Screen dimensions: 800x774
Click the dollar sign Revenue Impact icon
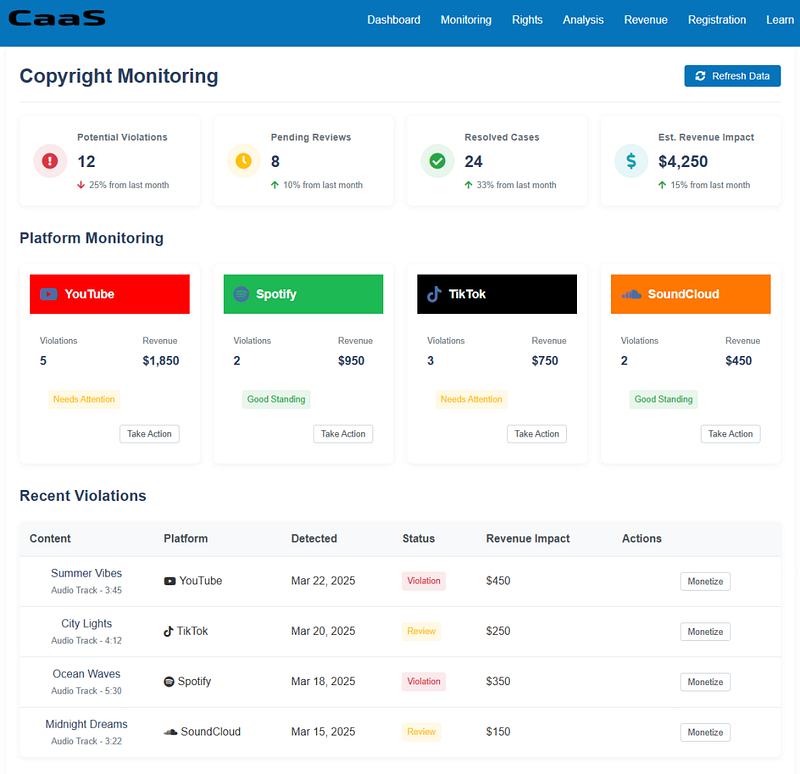pyautogui.click(x=631, y=161)
